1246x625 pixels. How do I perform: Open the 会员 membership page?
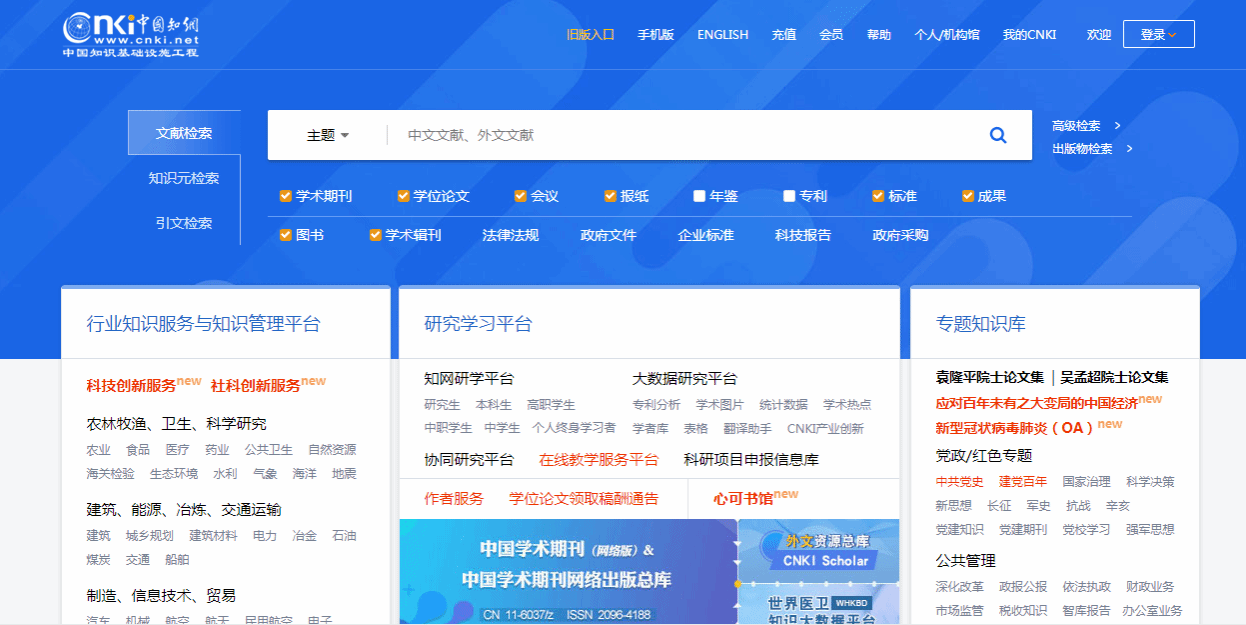(831, 35)
